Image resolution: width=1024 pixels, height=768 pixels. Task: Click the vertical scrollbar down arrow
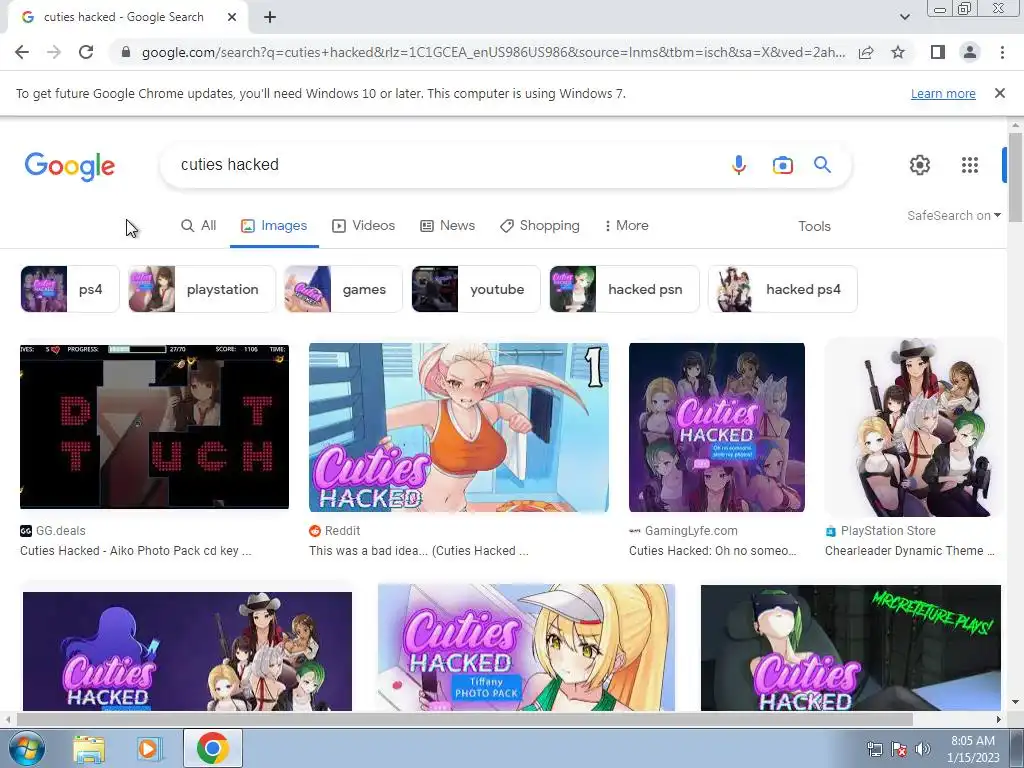[x=1015, y=703]
